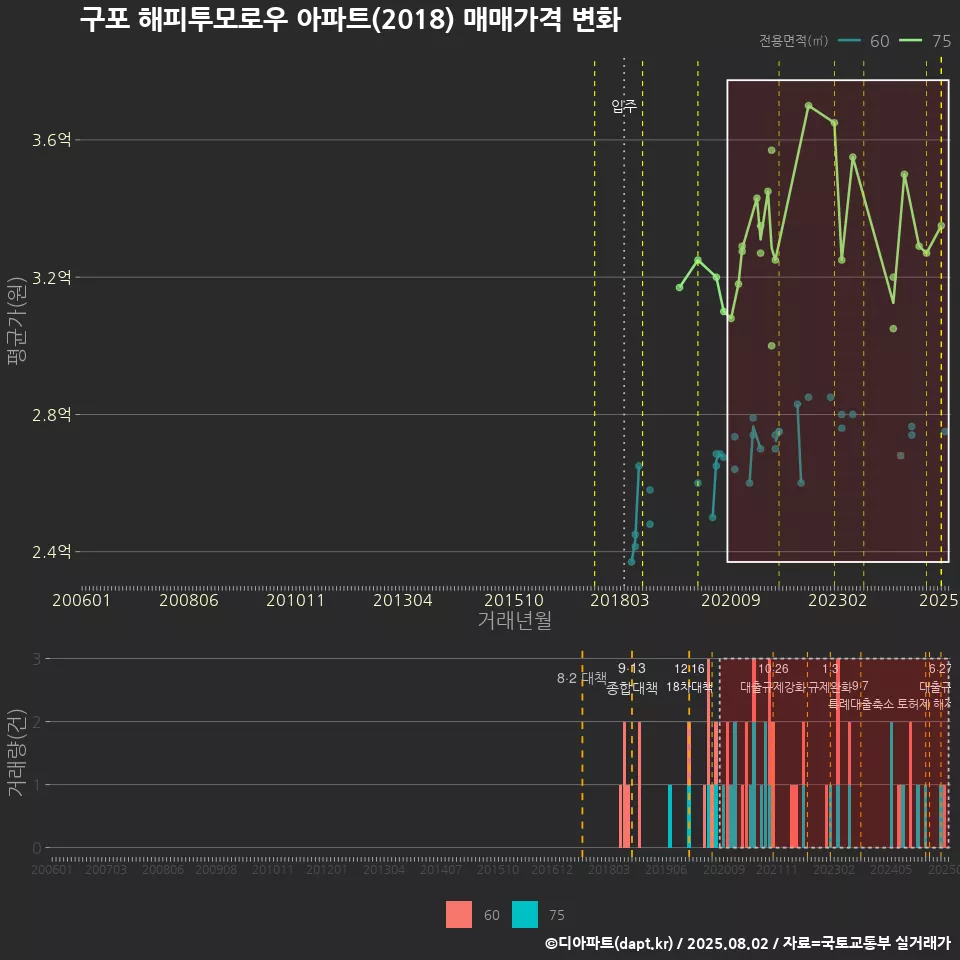This screenshot has width=960, height=960.
Task: Click '201906' tick on volume chart x-axis
Action: 666,869
